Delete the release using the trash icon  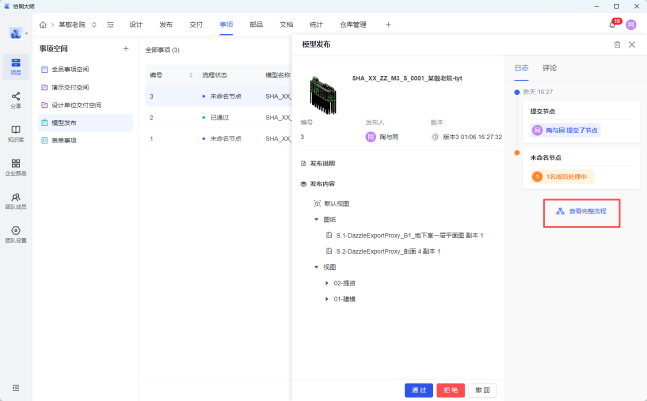617,45
